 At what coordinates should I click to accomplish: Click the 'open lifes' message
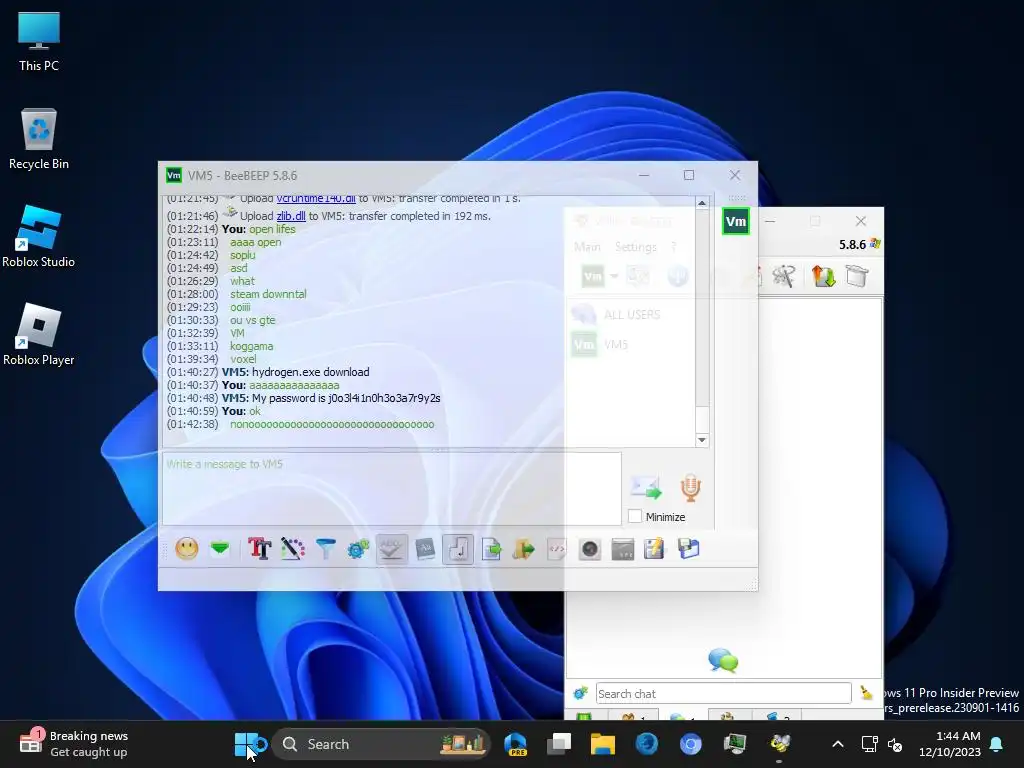point(272,229)
